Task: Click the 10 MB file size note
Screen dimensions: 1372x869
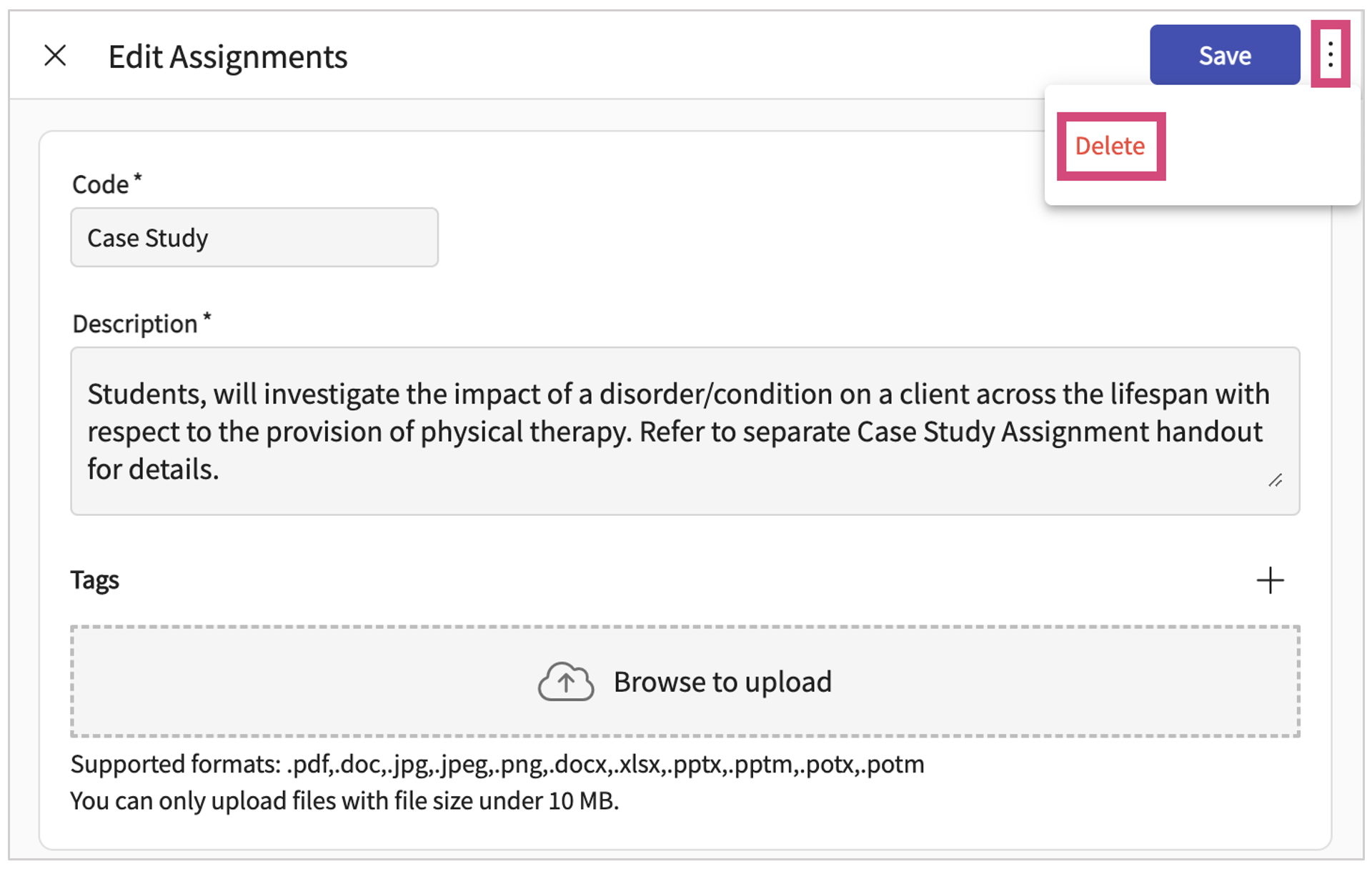Action: (344, 801)
